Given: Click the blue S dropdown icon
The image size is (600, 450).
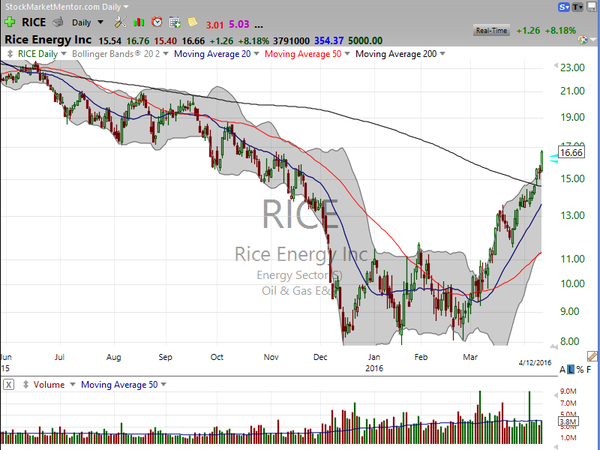Looking at the screenshot, I should (564, 7).
